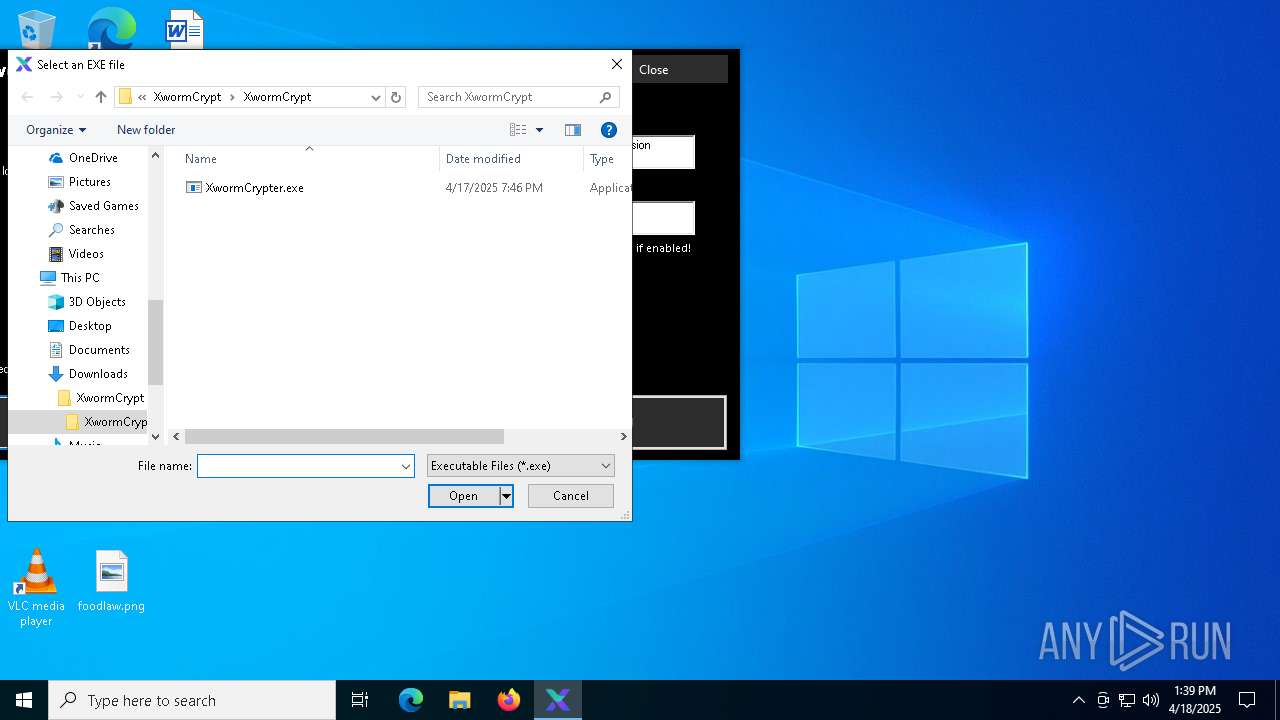
Task: Click the horizontal scrollbar right arrow
Action: 623,436
